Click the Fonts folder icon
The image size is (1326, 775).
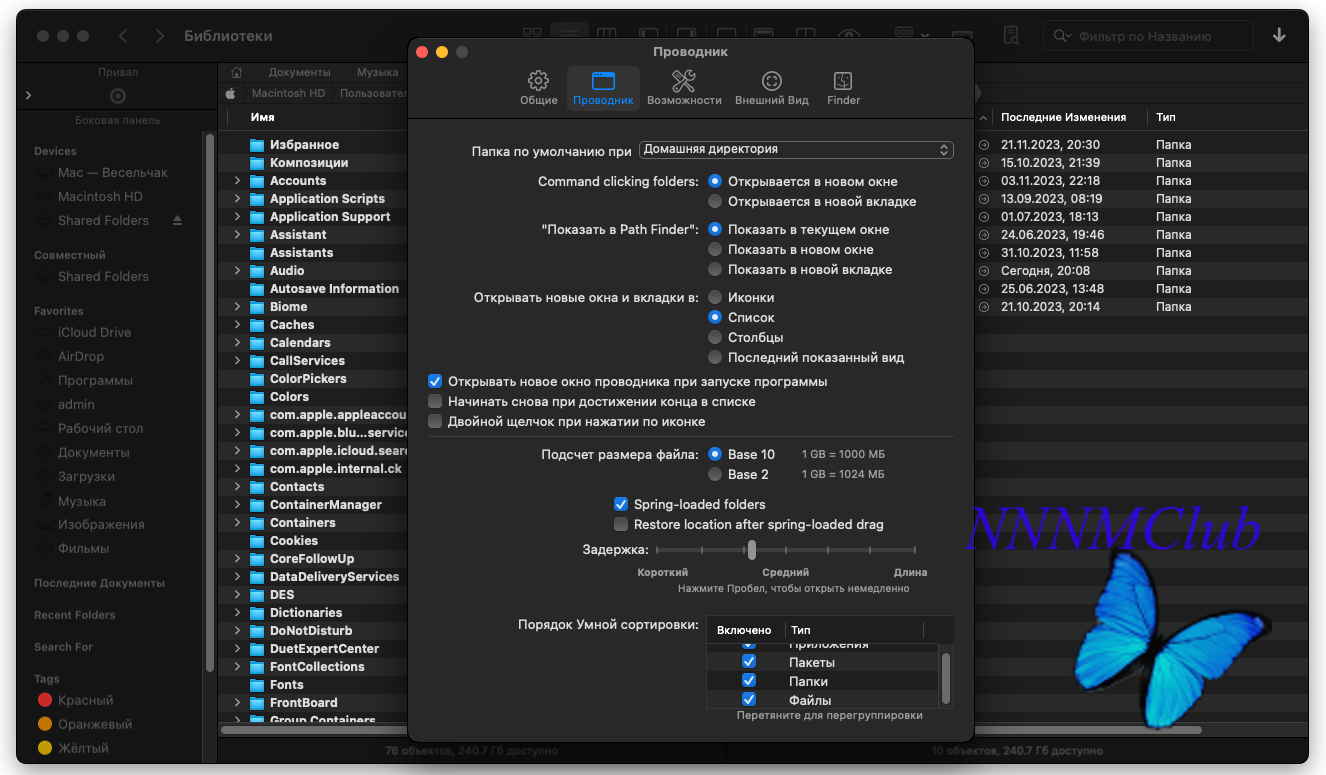pyautogui.click(x=257, y=685)
